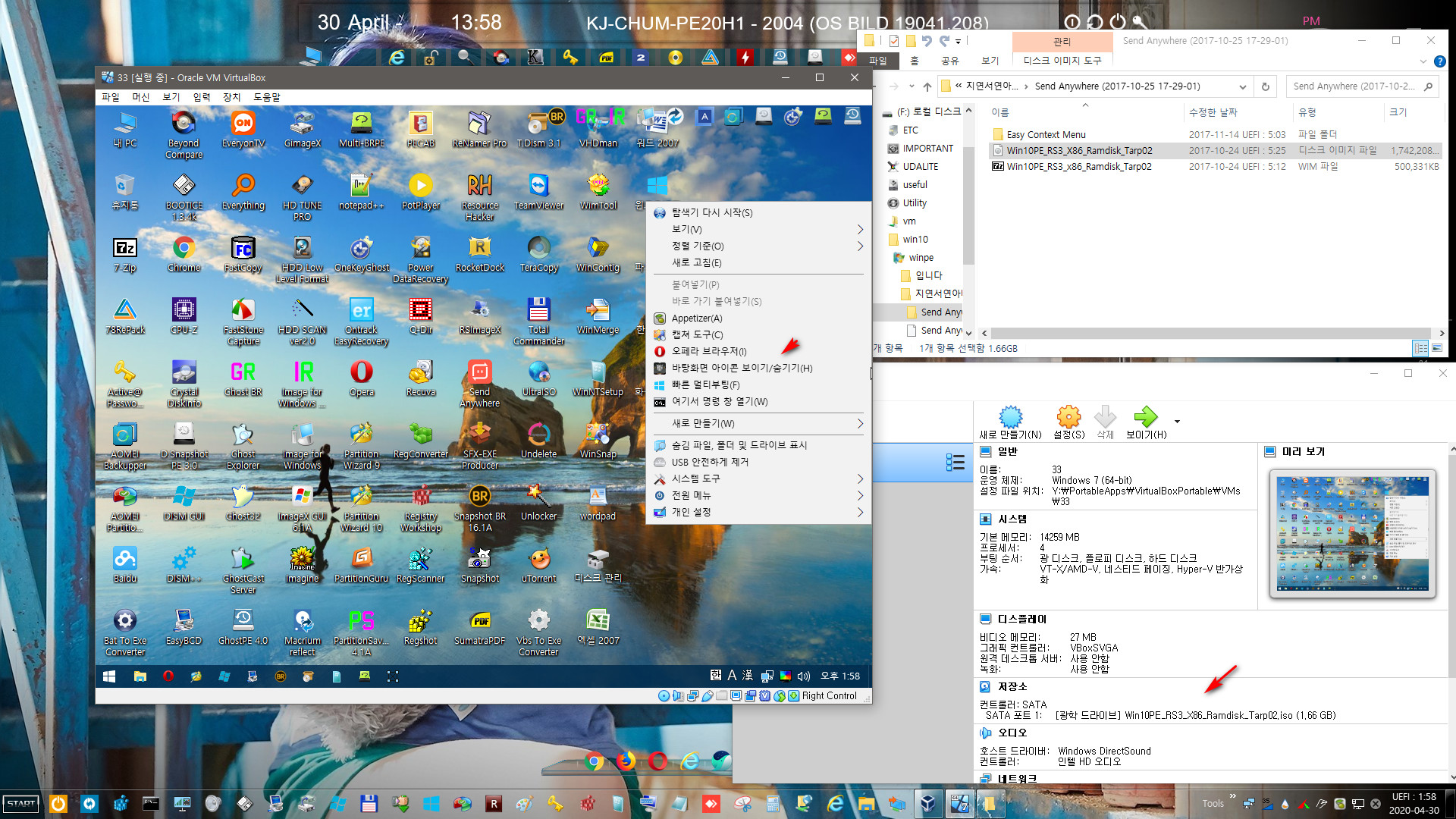Click VirtualBox 보이기 green arrow icon

pos(1146,422)
